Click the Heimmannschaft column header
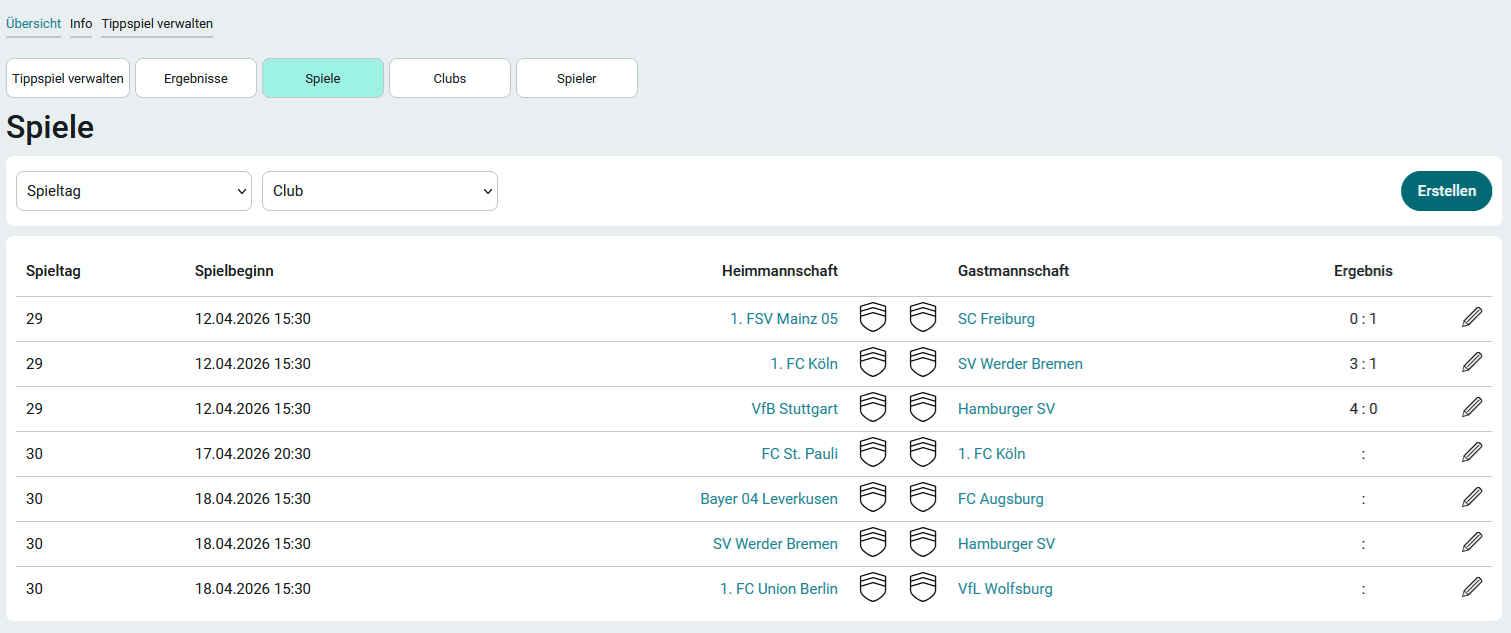This screenshot has height=633, width=1511. [x=780, y=271]
